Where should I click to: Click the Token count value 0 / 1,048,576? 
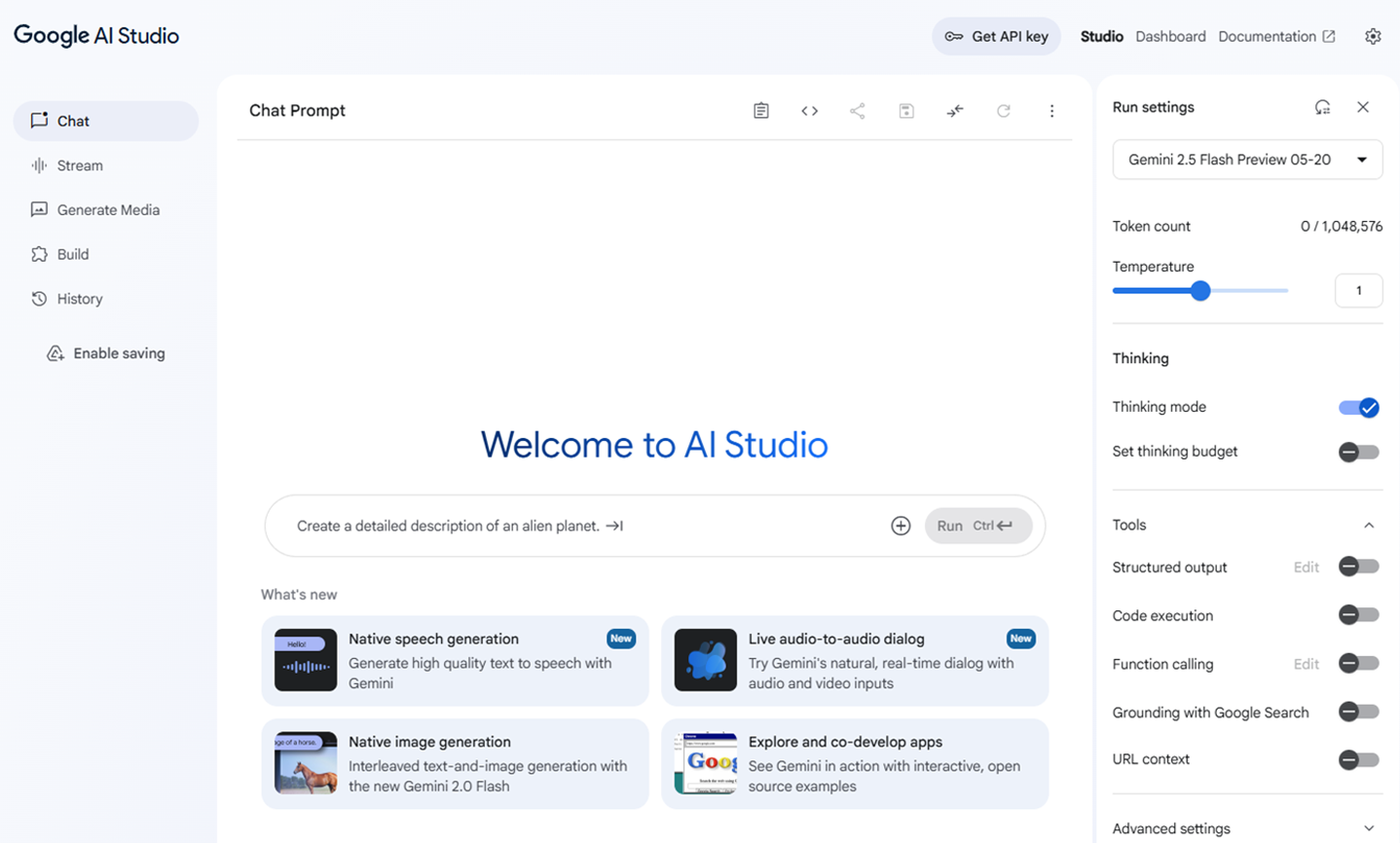click(x=1341, y=226)
